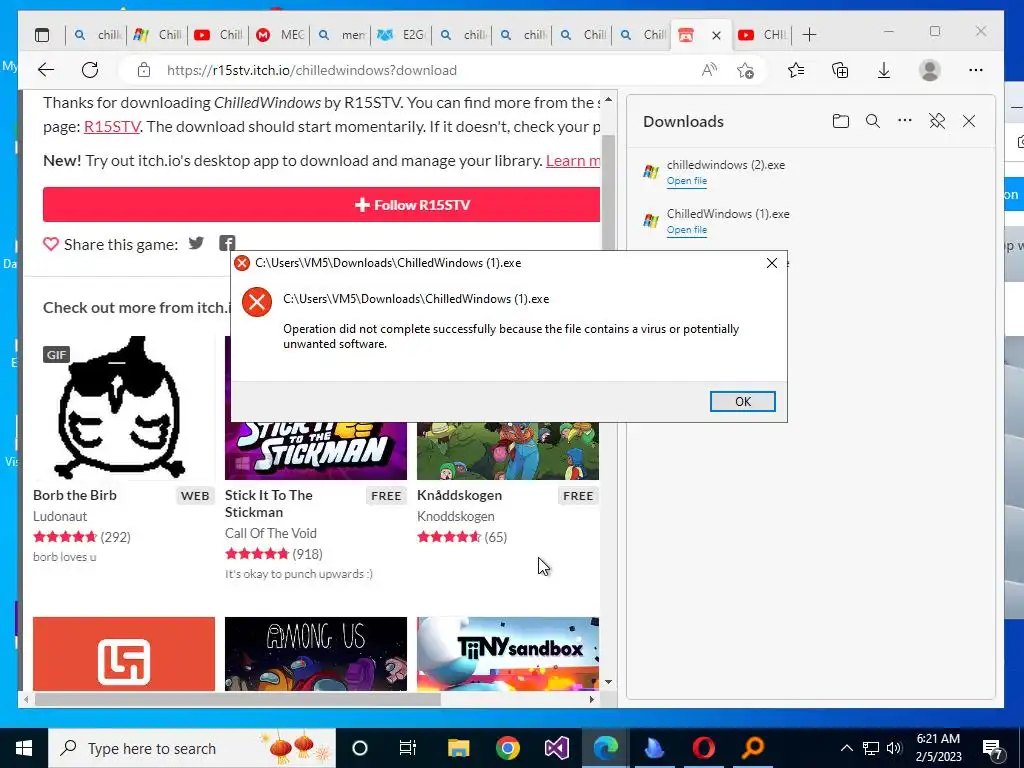
Task: Open a new browser tab
Action: coord(809,35)
